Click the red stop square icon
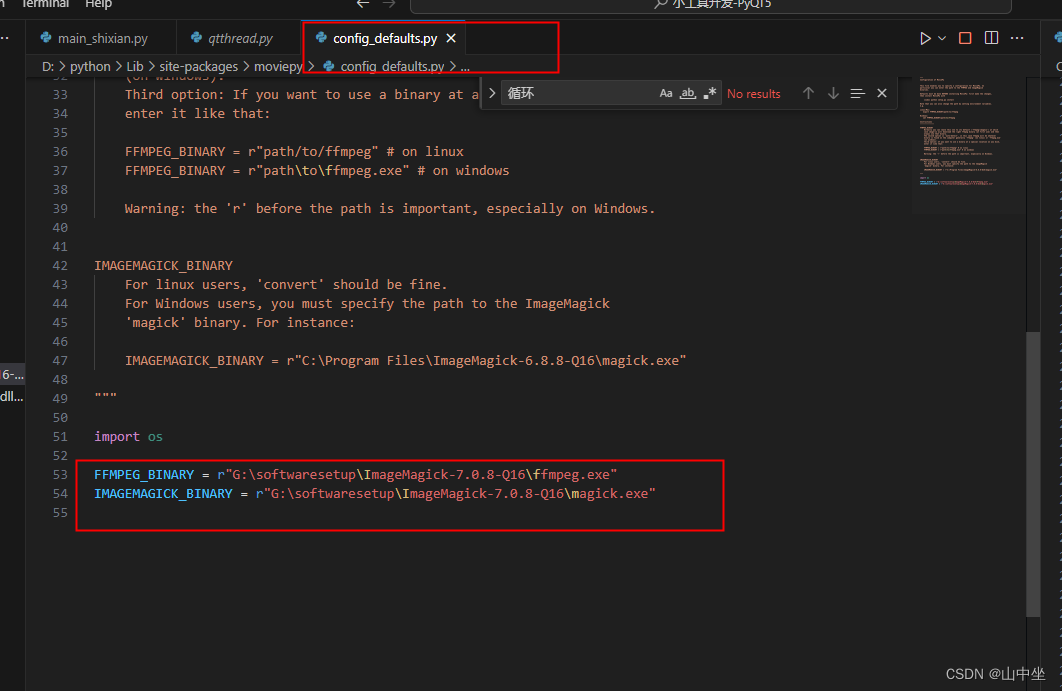1062x691 pixels. [965, 38]
